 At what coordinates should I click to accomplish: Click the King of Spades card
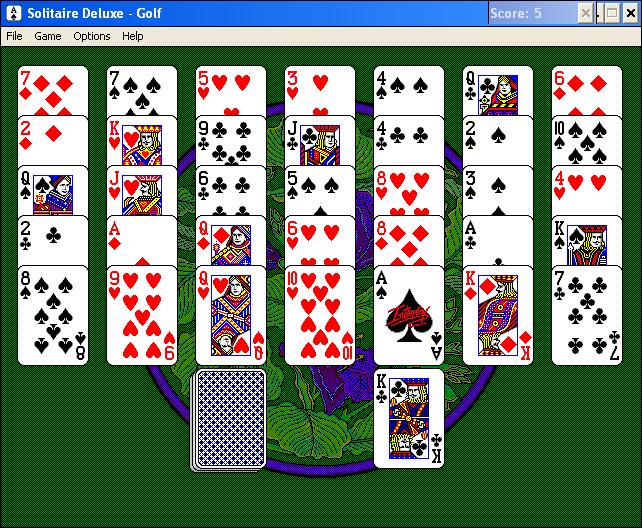click(x=587, y=241)
